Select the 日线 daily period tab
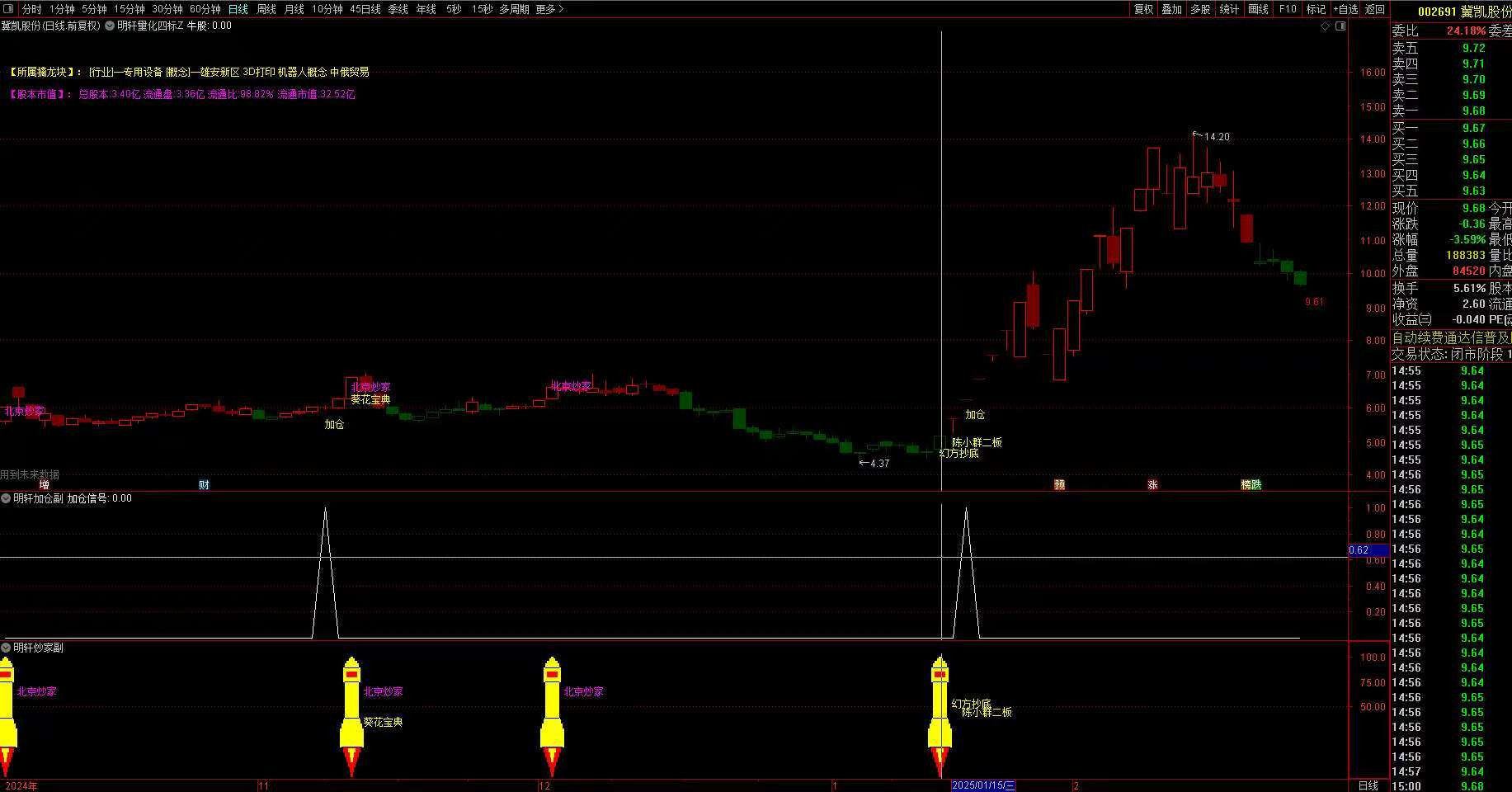This screenshot has height=792, width=1512. pyautogui.click(x=238, y=9)
